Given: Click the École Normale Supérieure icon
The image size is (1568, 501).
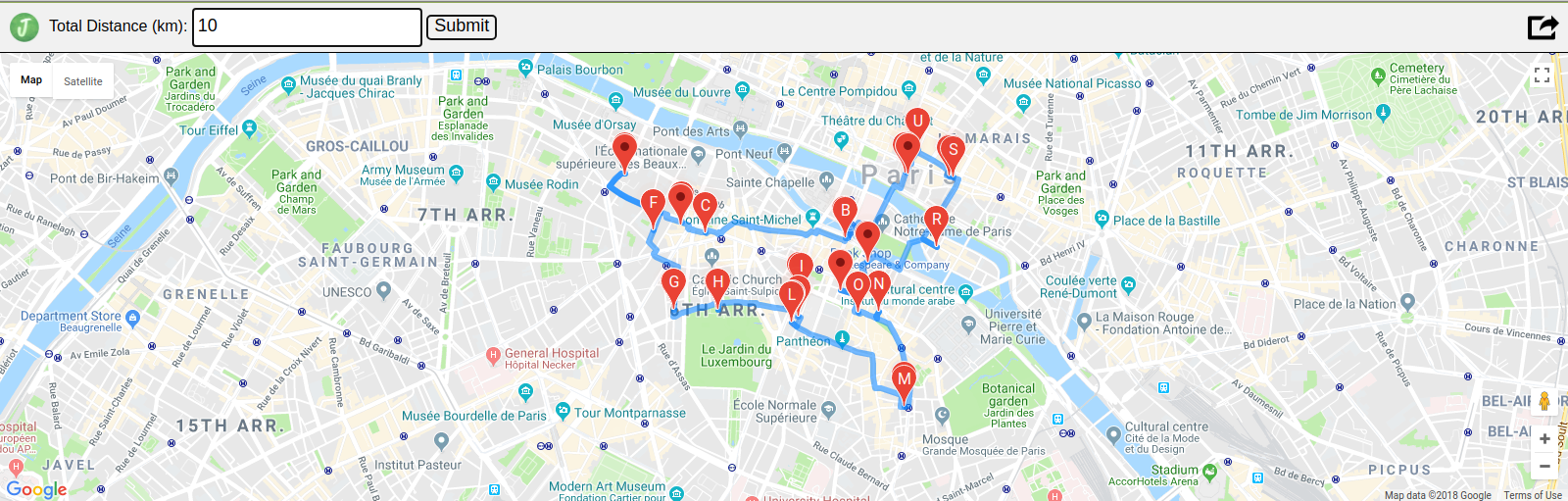Looking at the screenshot, I should [x=829, y=408].
